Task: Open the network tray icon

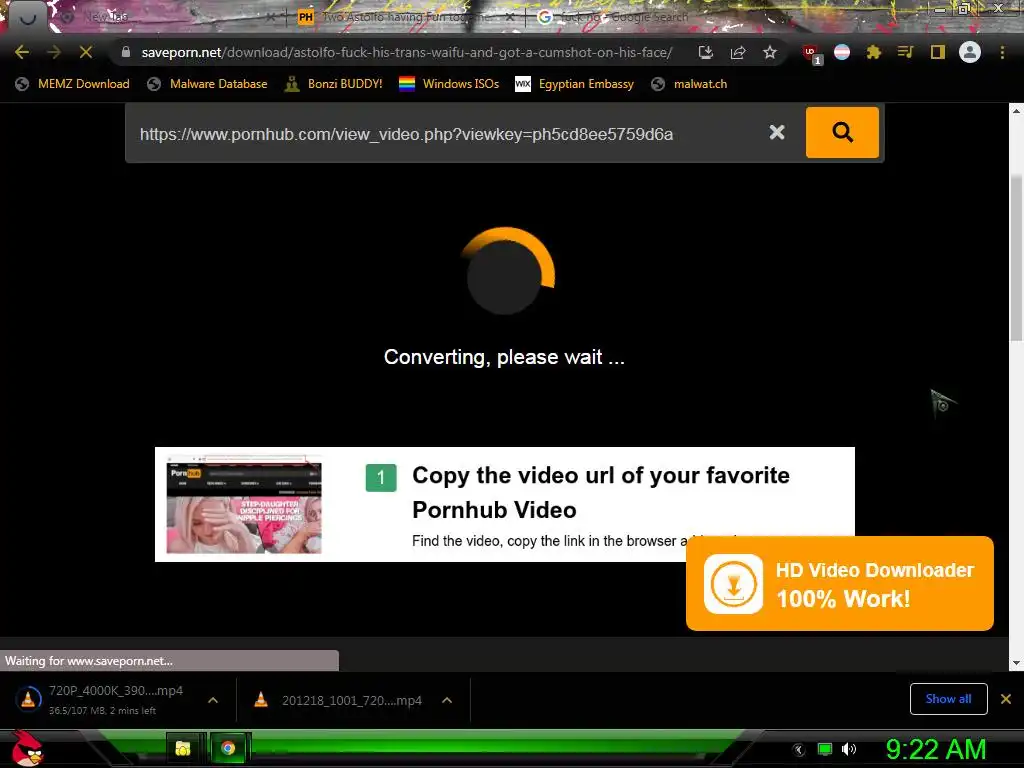Action: tap(825, 749)
